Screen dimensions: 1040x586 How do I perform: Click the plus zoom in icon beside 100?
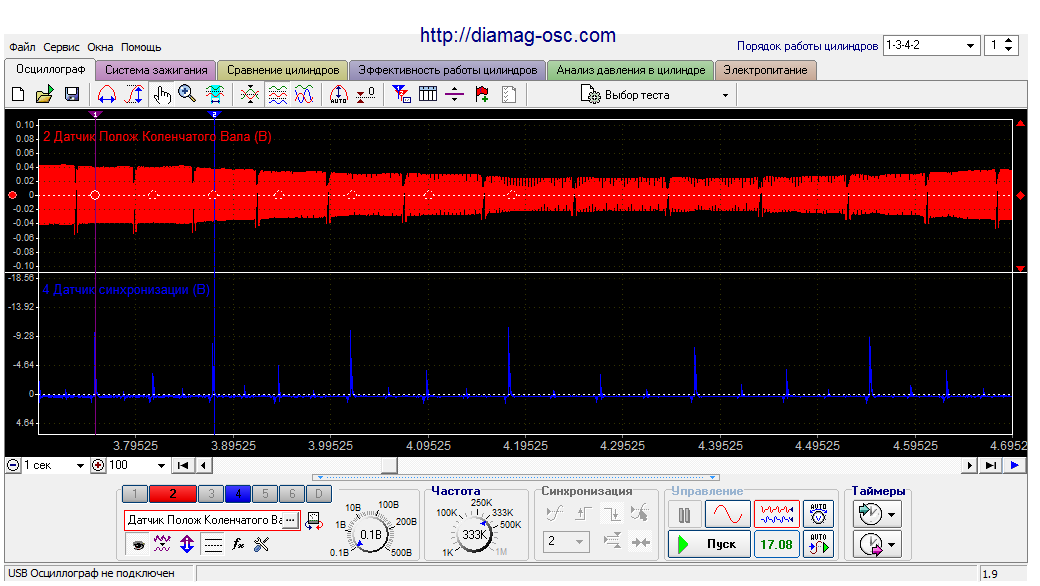[x=98, y=465]
